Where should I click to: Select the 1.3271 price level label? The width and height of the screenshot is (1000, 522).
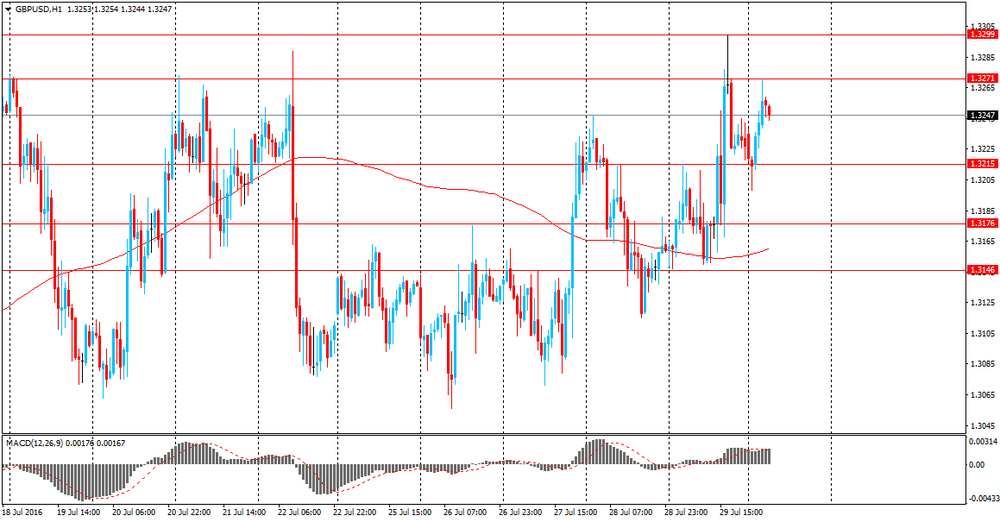[982, 78]
